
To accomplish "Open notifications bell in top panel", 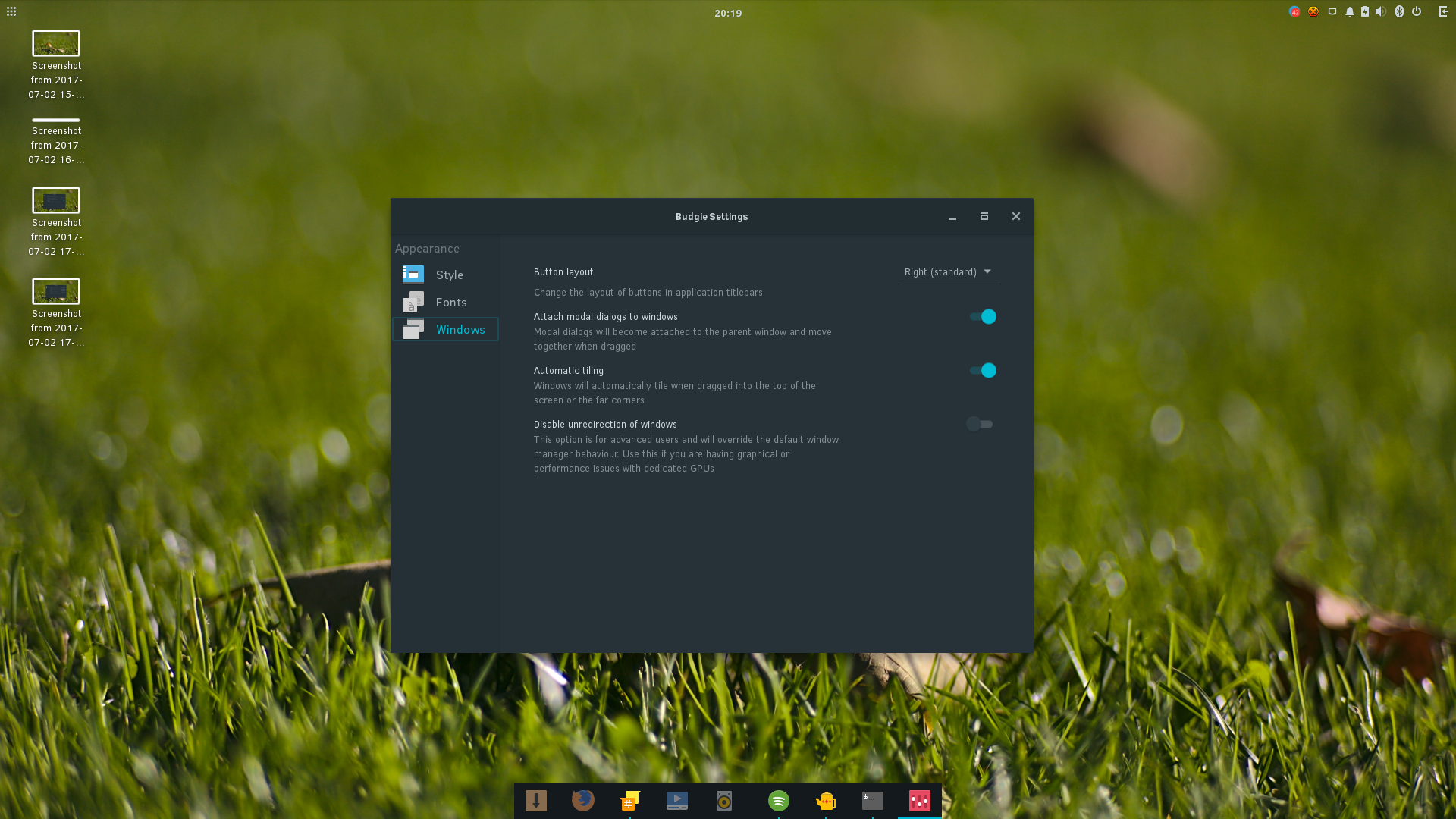I will click(1350, 11).
